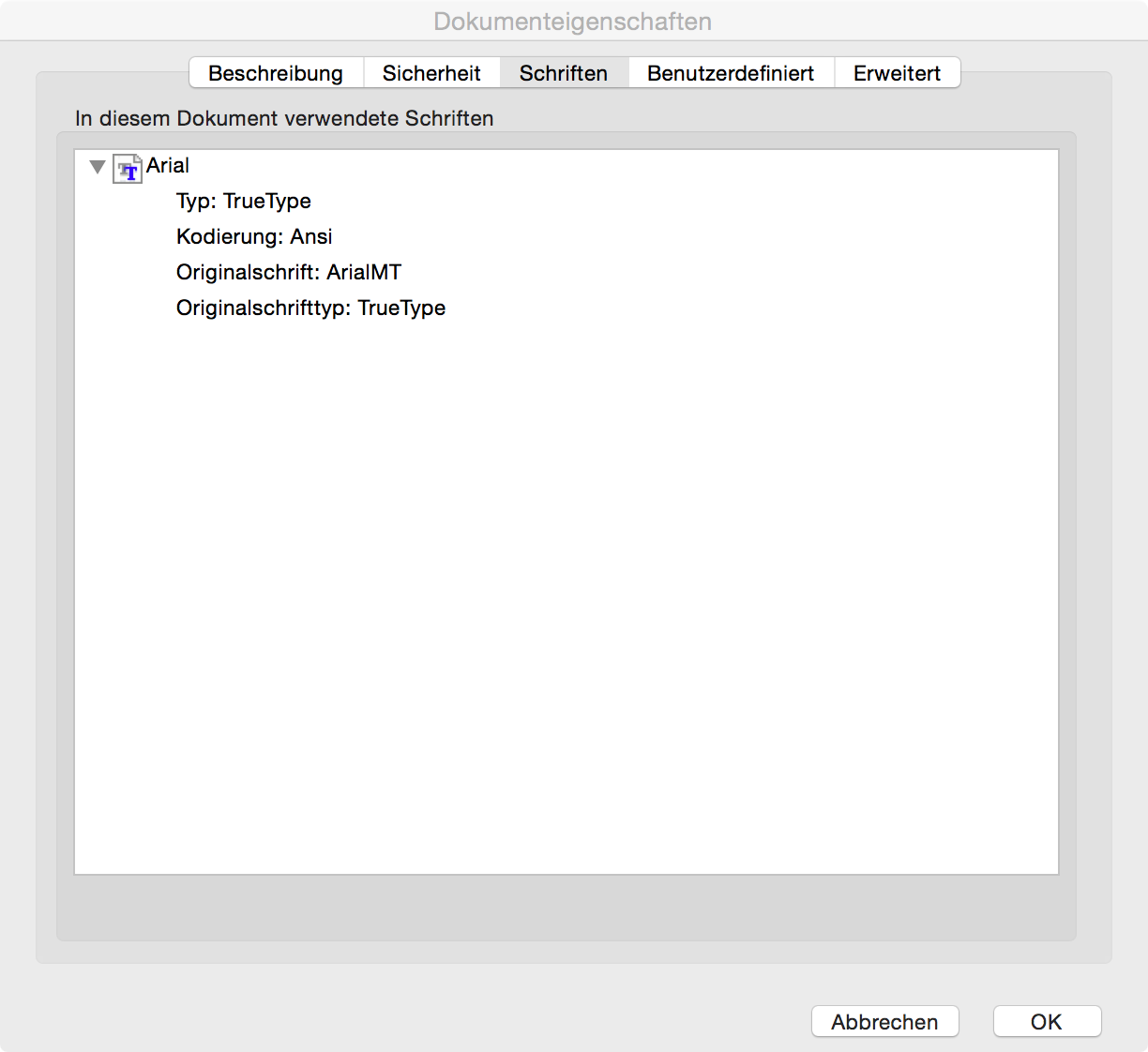
Task: Select the Schriften tab
Action: click(564, 73)
